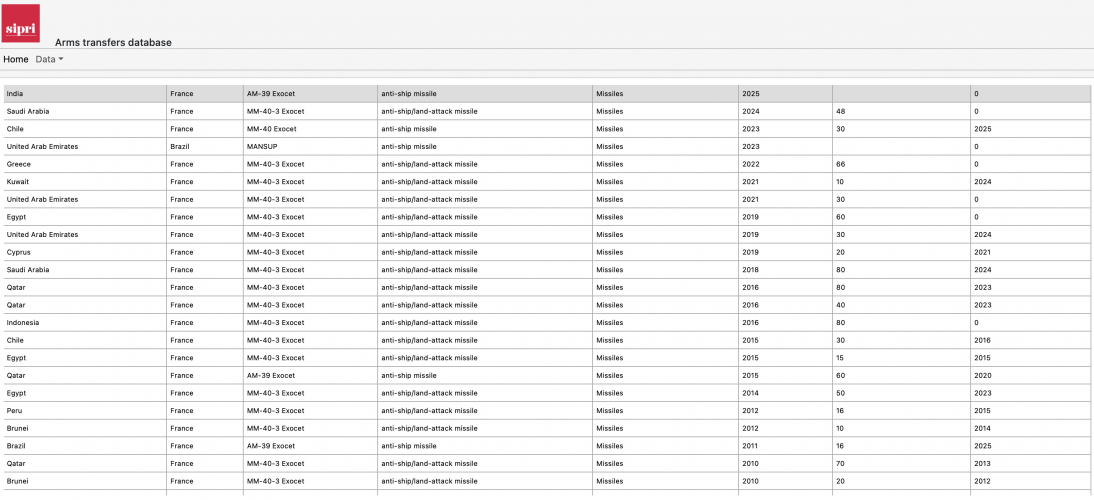Open the Home menu item
1094x500 pixels.
16,59
